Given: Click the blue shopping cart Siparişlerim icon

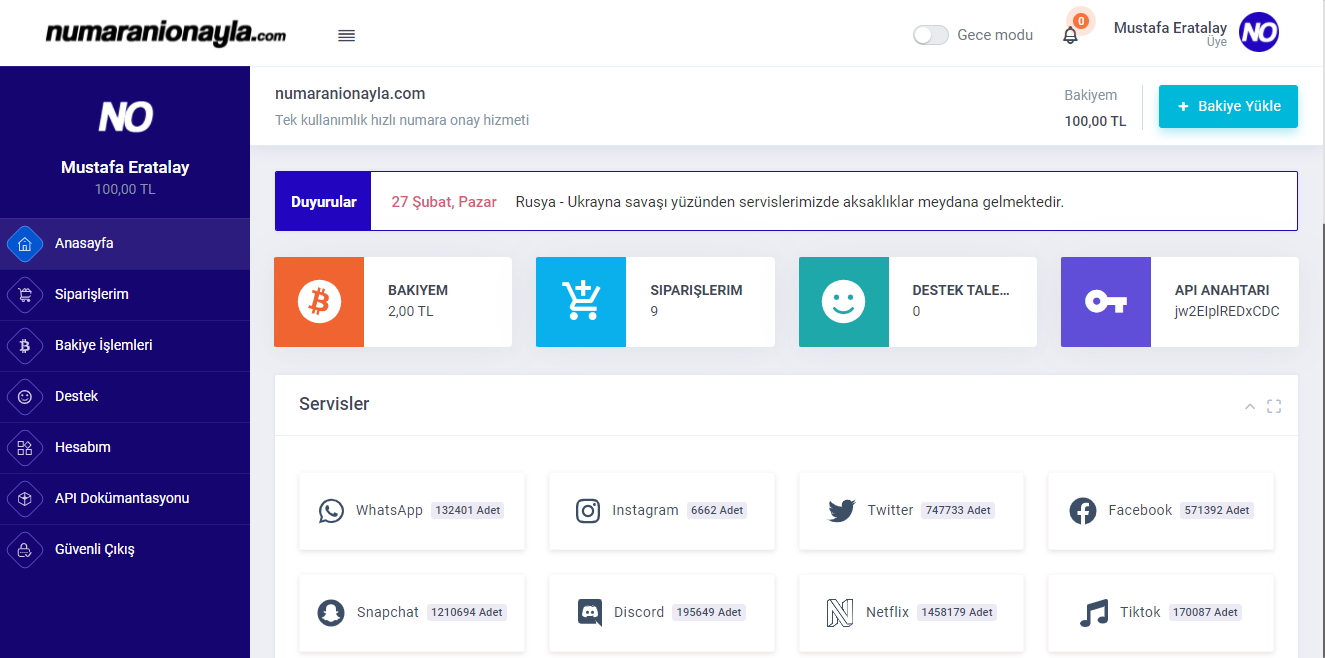Looking at the screenshot, I should click(581, 302).
